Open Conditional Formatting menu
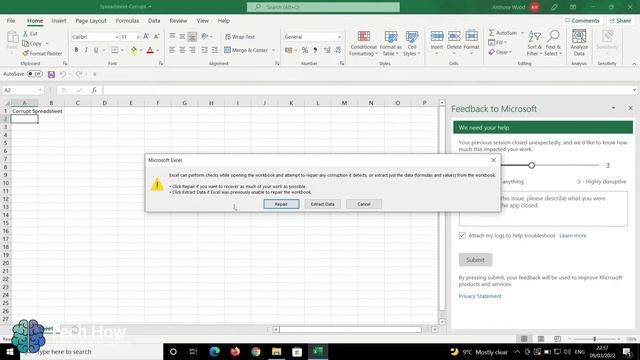 coord(363,43)
